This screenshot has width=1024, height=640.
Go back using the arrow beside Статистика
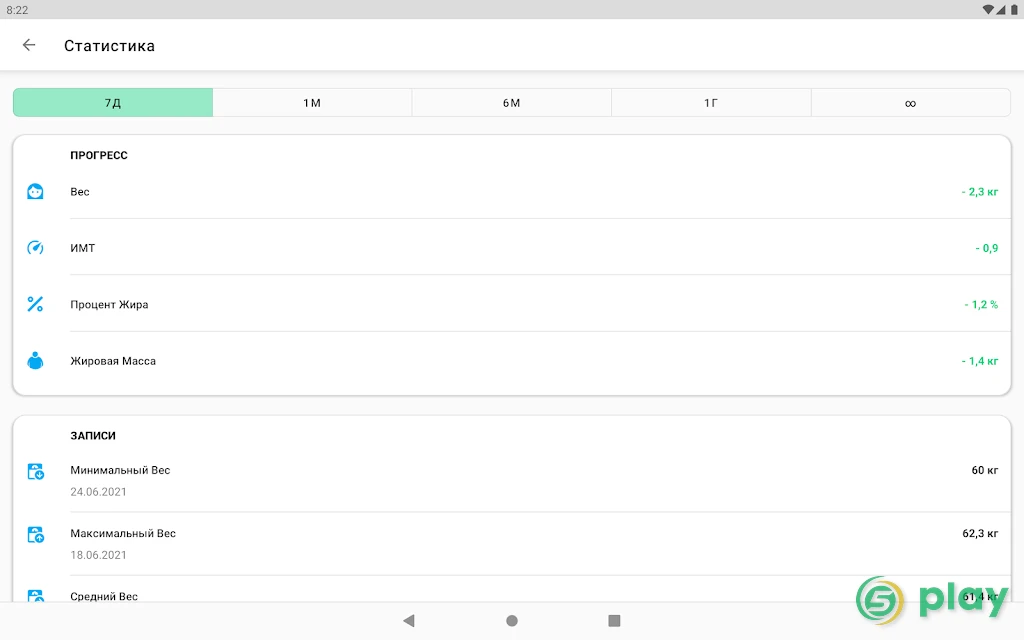29,45
